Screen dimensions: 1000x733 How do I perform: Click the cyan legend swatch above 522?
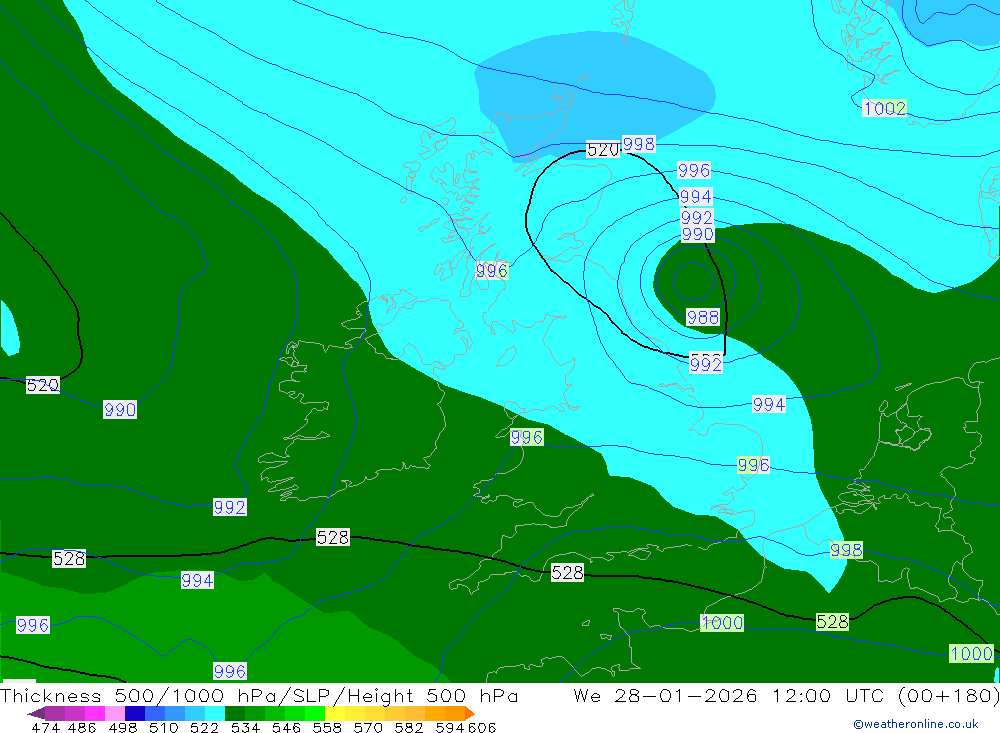pyautogui.click(x=215, y=713)
